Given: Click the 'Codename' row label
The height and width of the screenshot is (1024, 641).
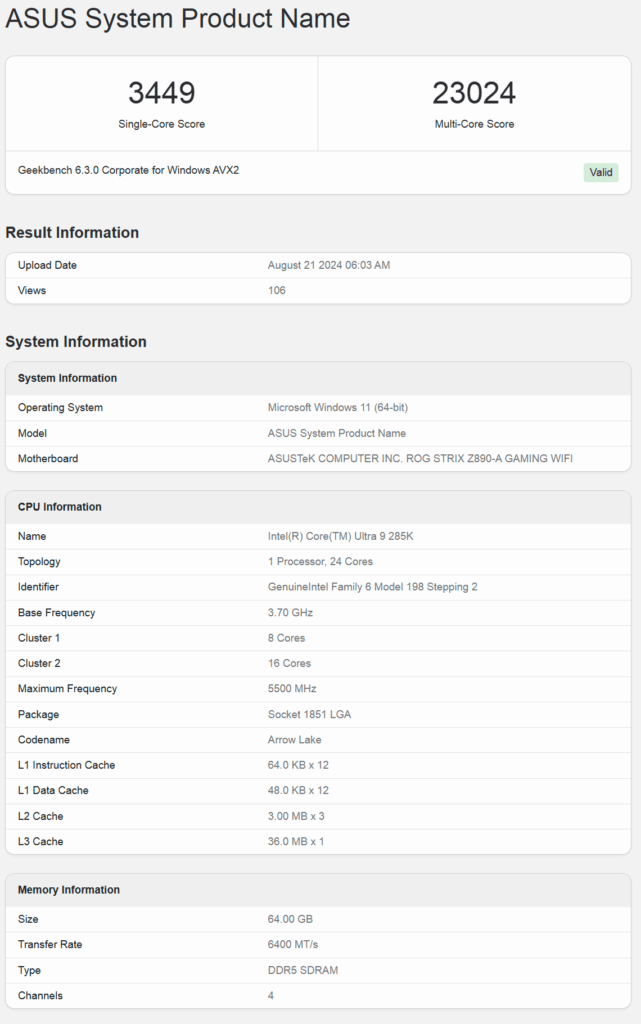Looking at the screenshot, I should (43, 740).
